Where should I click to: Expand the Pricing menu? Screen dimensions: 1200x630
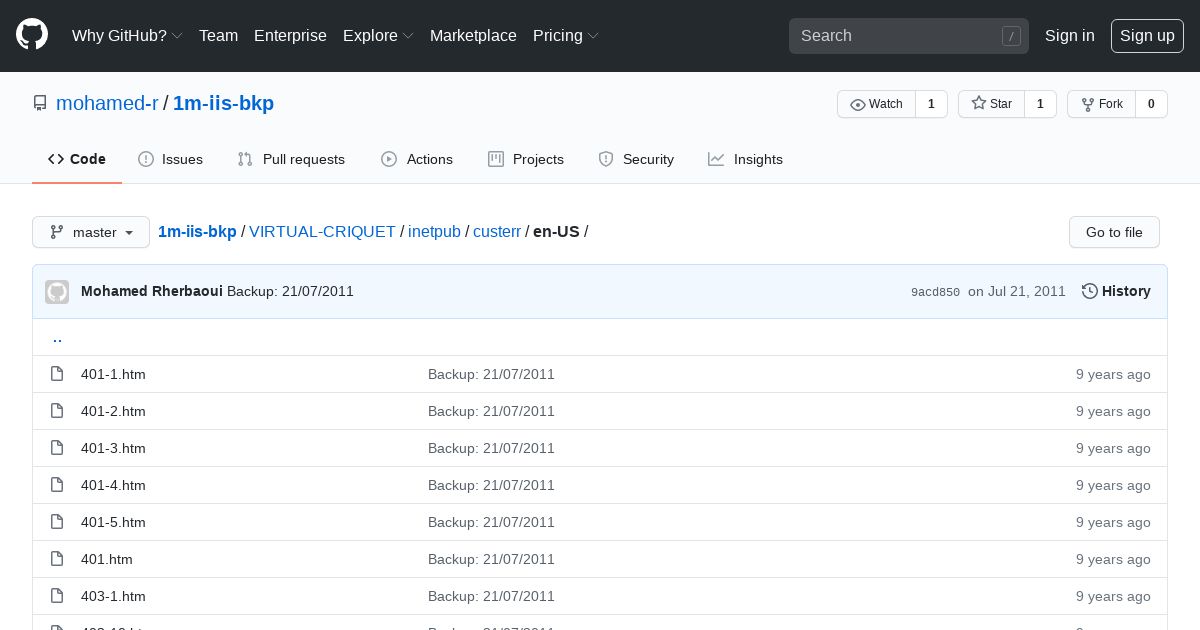566,35
